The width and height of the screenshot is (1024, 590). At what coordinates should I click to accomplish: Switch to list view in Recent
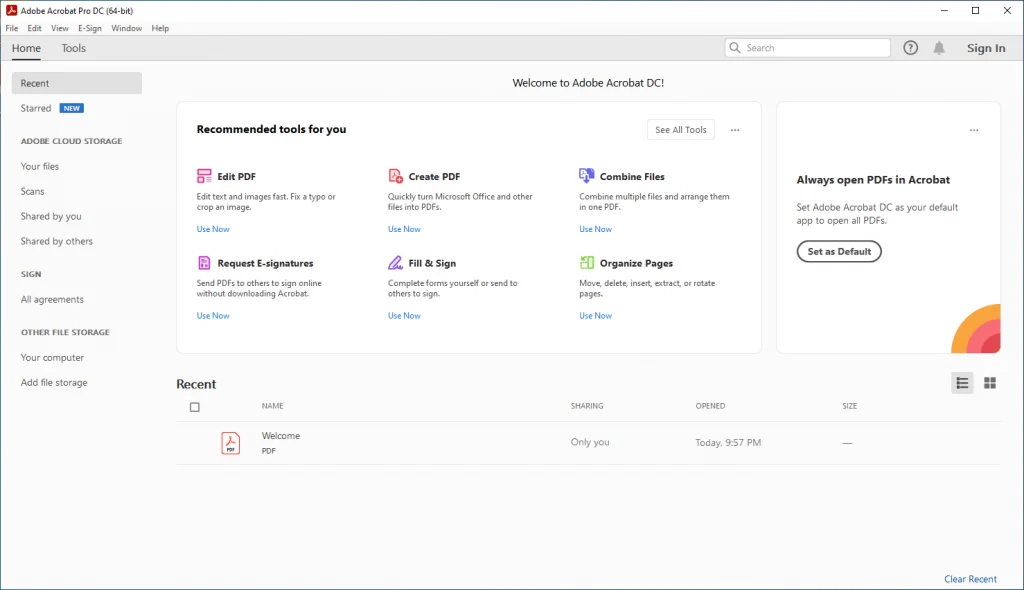[962, 383]
